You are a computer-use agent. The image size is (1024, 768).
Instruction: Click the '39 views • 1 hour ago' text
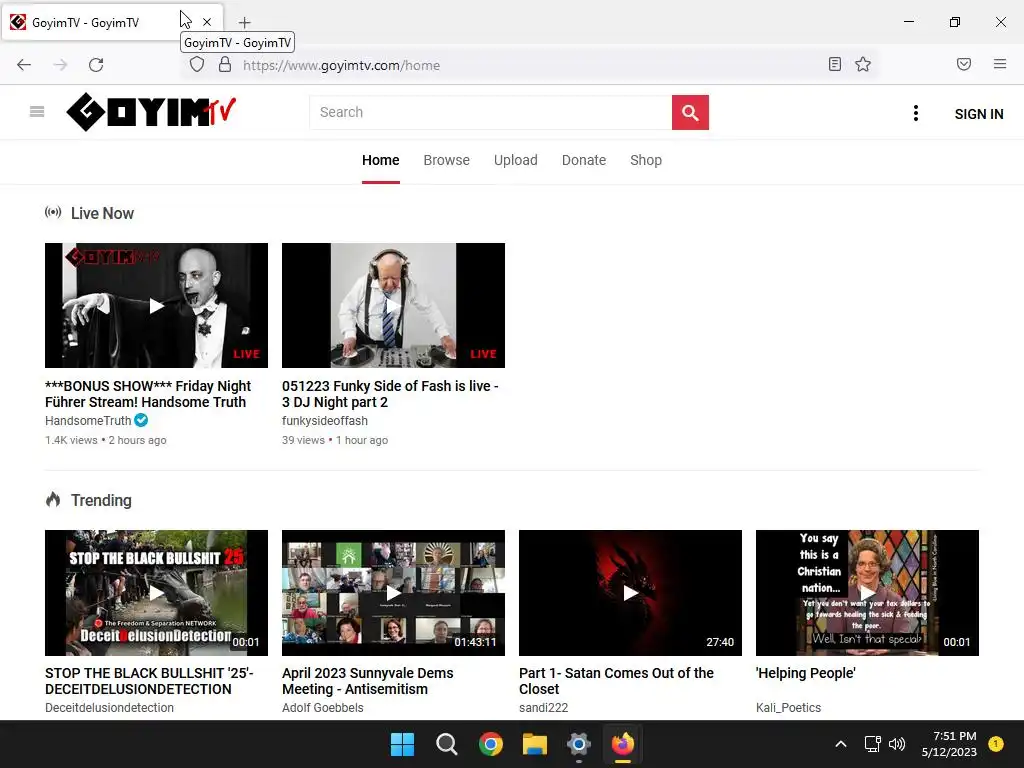point(335,440)
